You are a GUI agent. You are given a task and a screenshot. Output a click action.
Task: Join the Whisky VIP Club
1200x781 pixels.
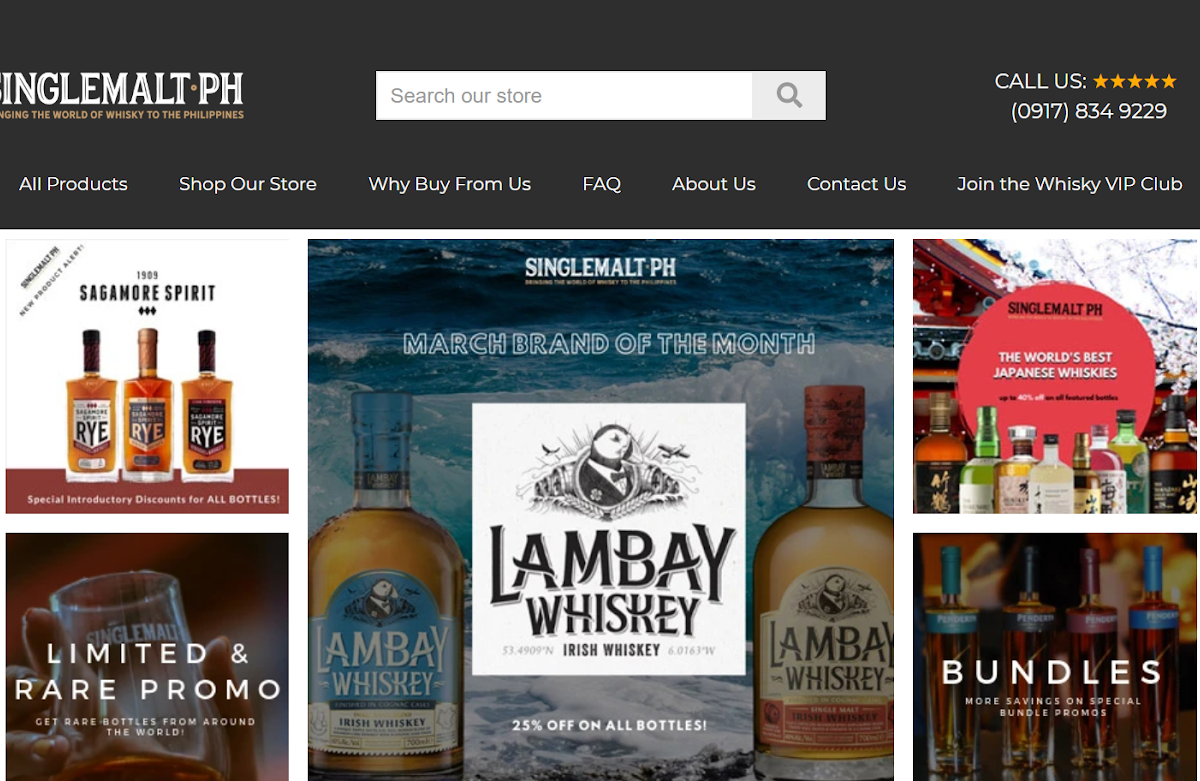tap(1069, 184)
